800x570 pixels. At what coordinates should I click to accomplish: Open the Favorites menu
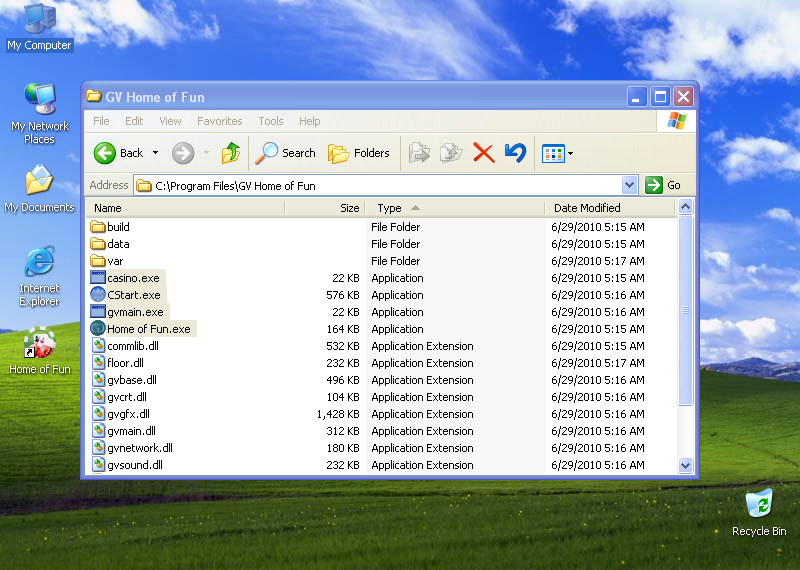219,121
